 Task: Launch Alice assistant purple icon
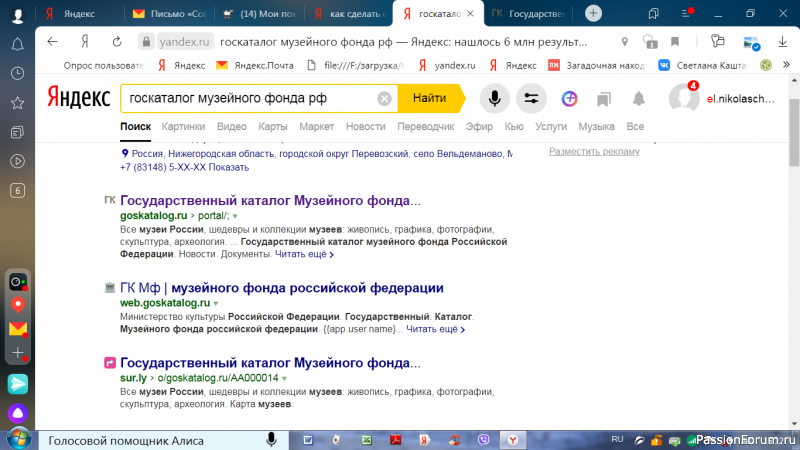click(x=18, y=413)
